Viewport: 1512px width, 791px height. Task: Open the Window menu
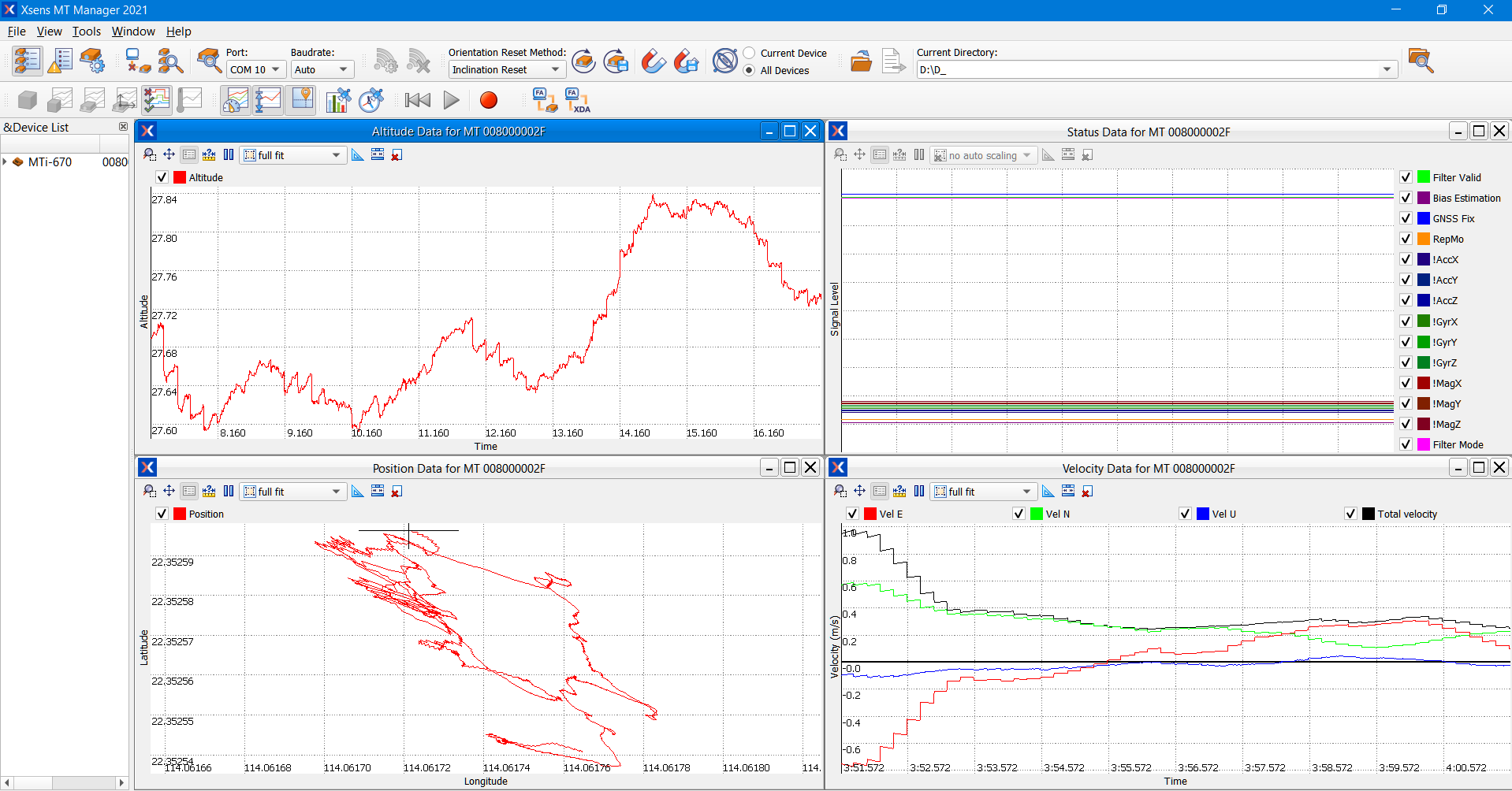[x=132, y=32]
